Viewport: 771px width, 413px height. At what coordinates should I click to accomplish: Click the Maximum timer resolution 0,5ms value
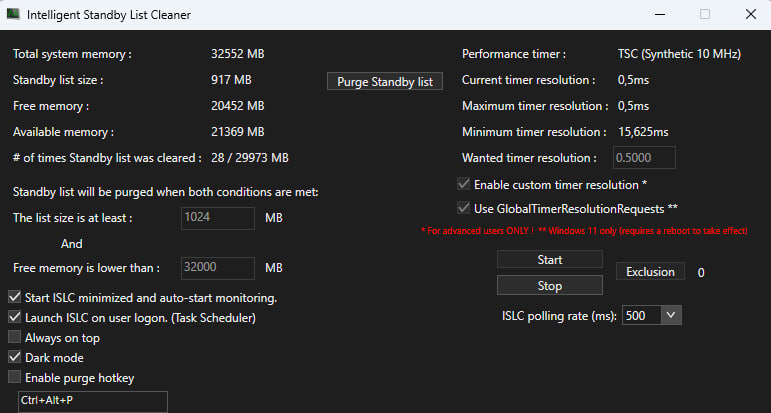(x=633, y=106)
